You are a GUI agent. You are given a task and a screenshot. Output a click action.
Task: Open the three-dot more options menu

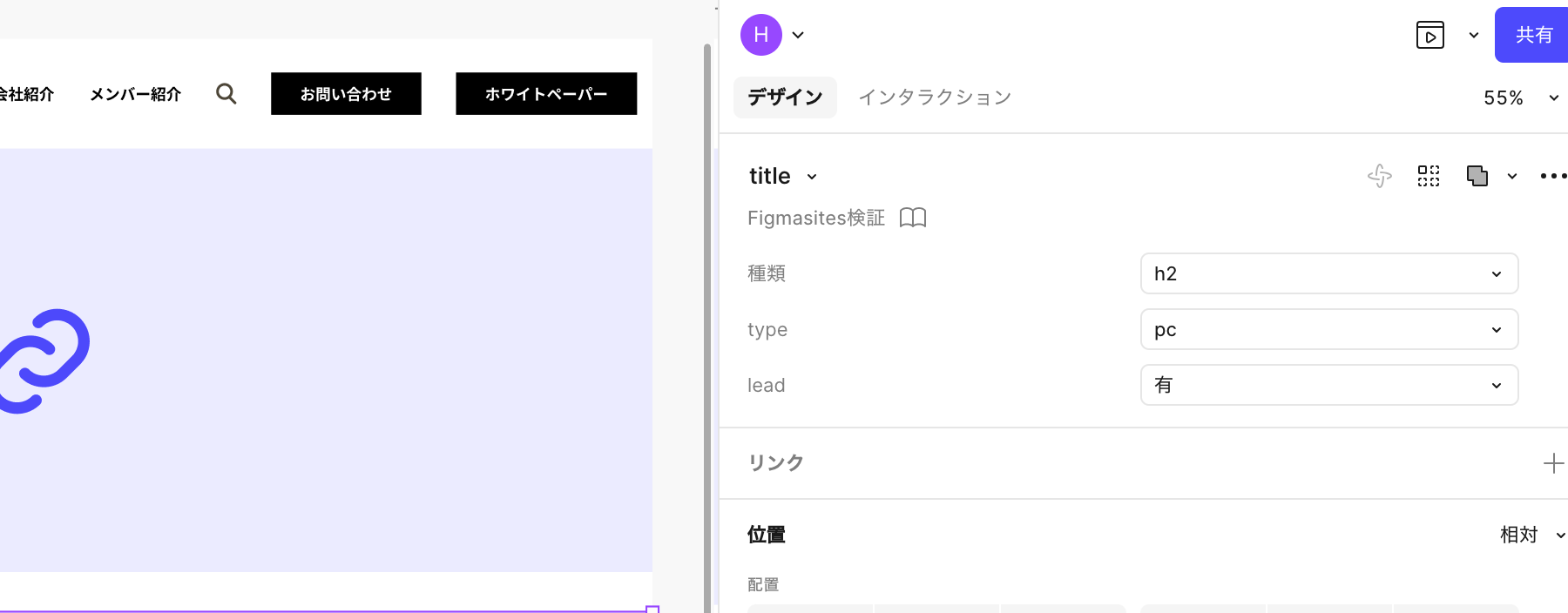coord(1552,176)
